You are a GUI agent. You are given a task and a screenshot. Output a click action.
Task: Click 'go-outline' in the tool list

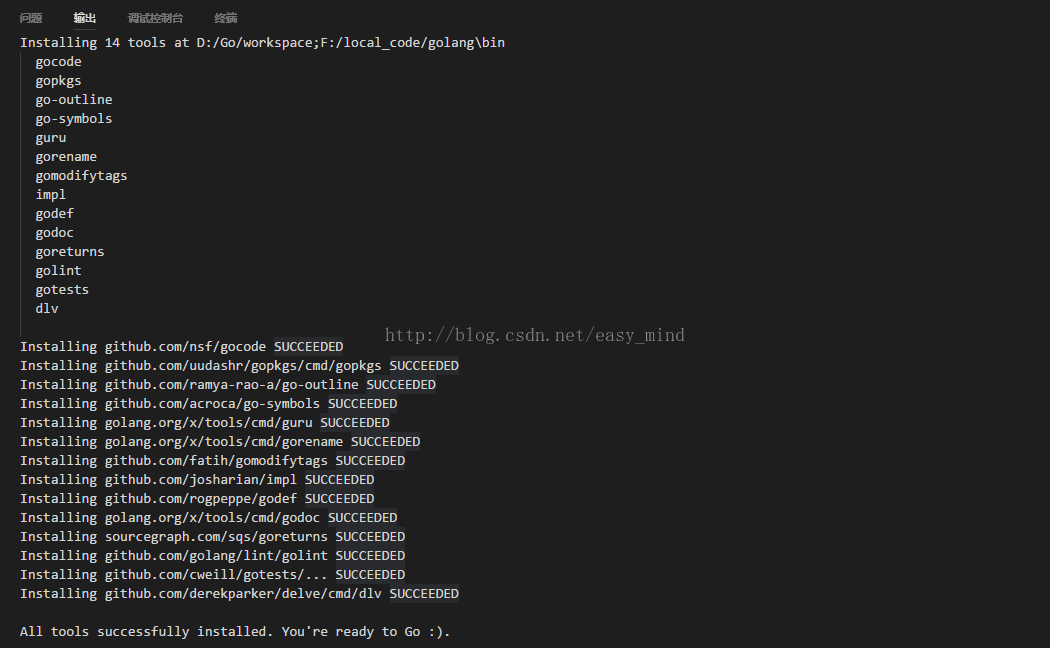74,100
